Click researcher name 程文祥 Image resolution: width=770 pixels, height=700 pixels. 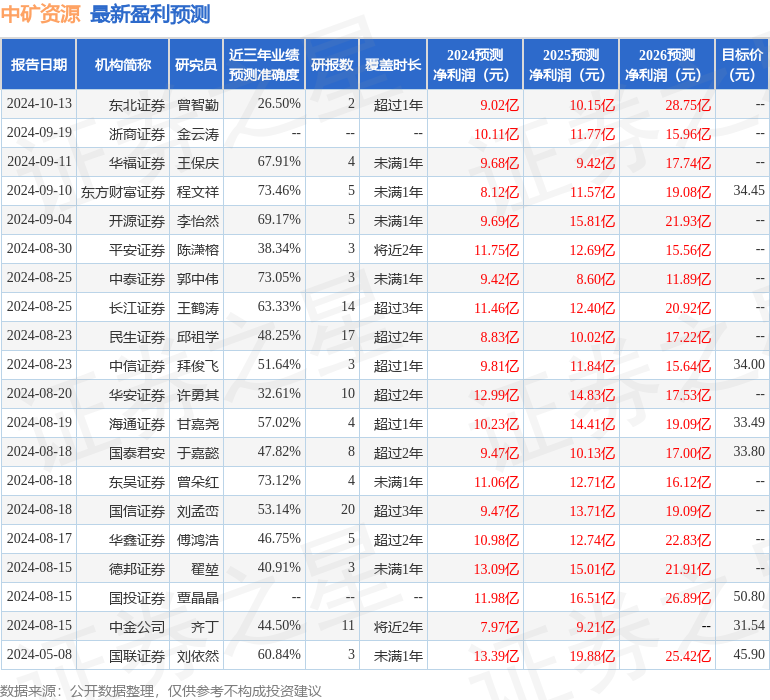198,192
